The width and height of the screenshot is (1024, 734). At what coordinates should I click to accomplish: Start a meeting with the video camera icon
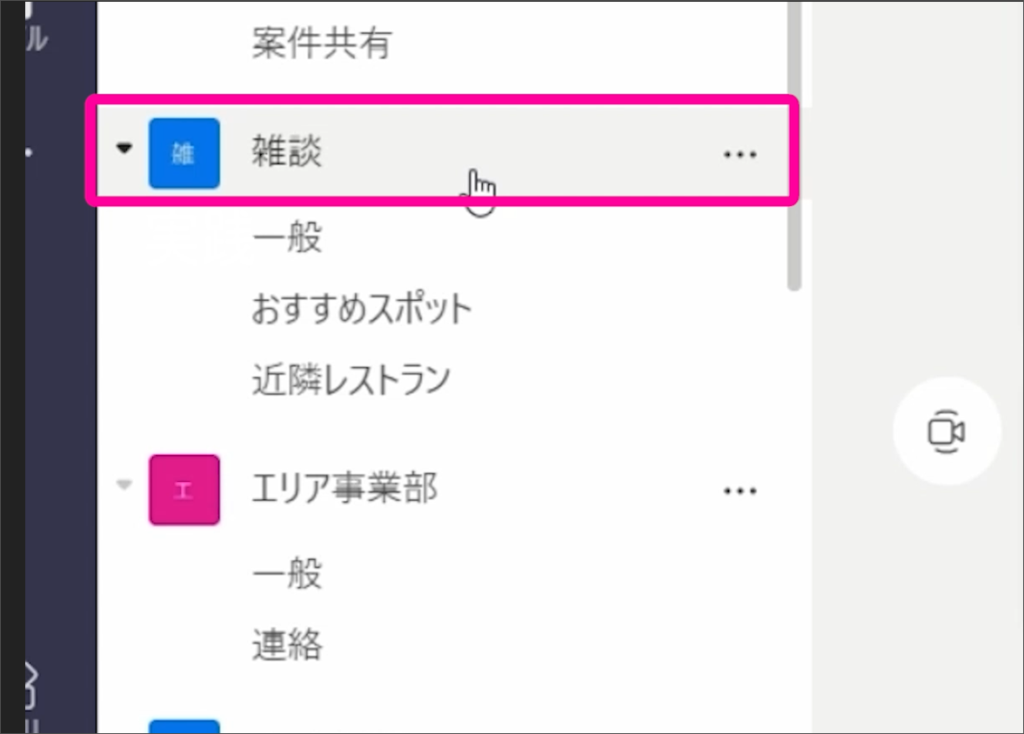pyautogui.click(x=946, y=431)
